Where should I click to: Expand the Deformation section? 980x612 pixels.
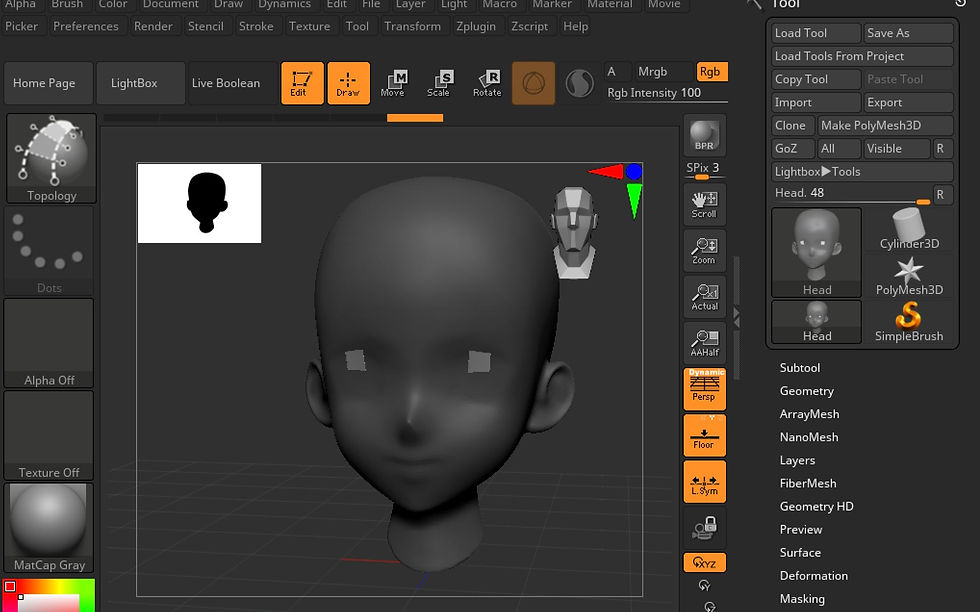pos(813,576)
